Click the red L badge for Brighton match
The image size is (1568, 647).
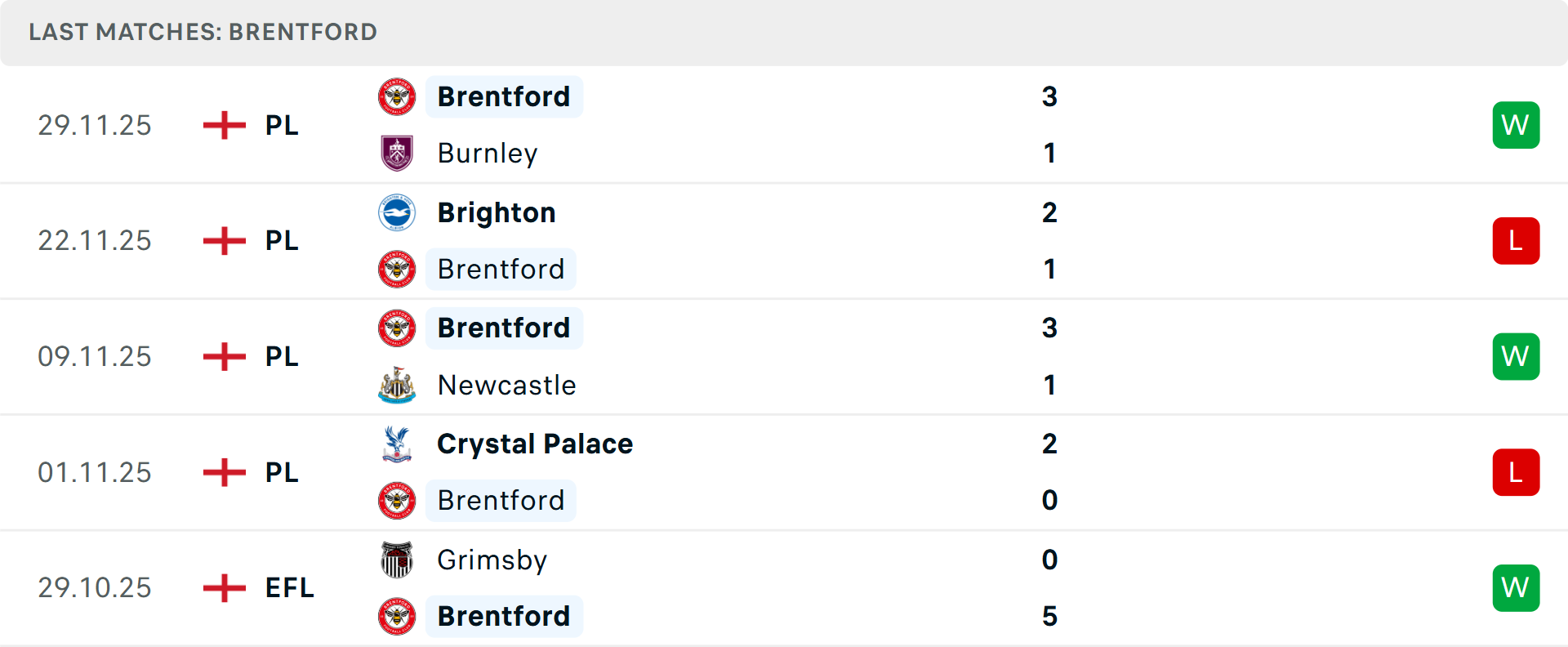(1516, 241)
